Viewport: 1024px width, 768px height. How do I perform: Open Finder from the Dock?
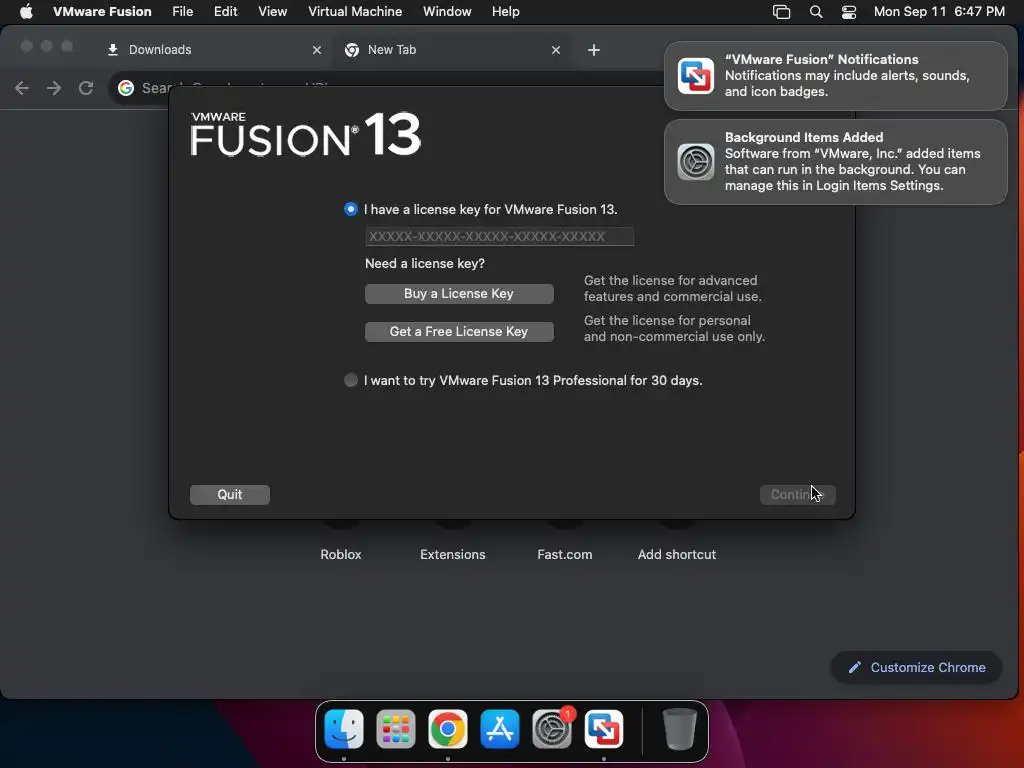click(344, 729)
